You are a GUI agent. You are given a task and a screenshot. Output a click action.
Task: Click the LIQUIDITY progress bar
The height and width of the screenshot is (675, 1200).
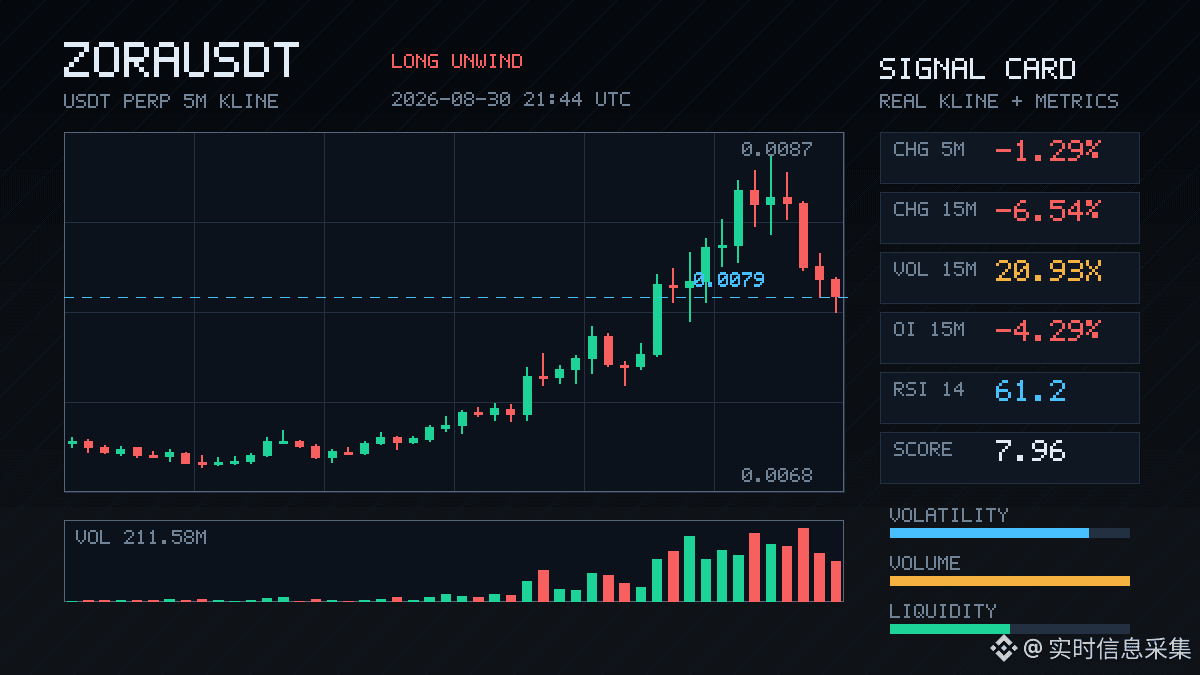click(1010, 629)
